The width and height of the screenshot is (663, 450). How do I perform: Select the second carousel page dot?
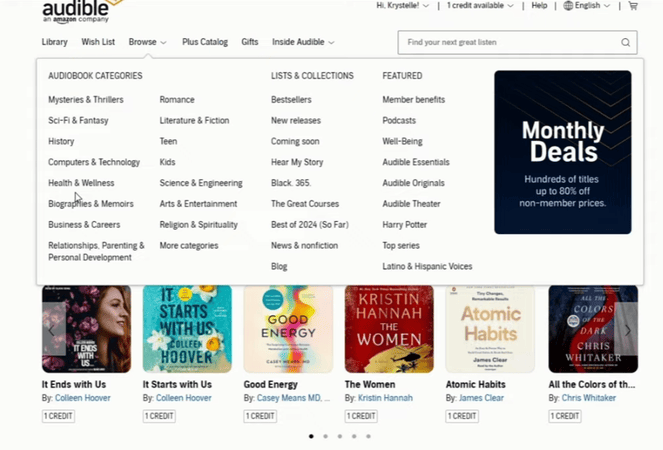(326, 436)
